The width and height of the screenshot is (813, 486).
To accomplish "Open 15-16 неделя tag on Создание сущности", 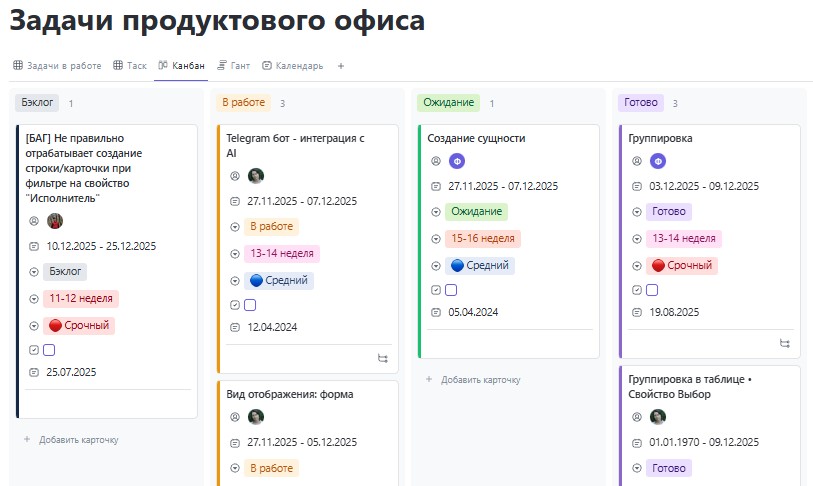I will [483, 238].
